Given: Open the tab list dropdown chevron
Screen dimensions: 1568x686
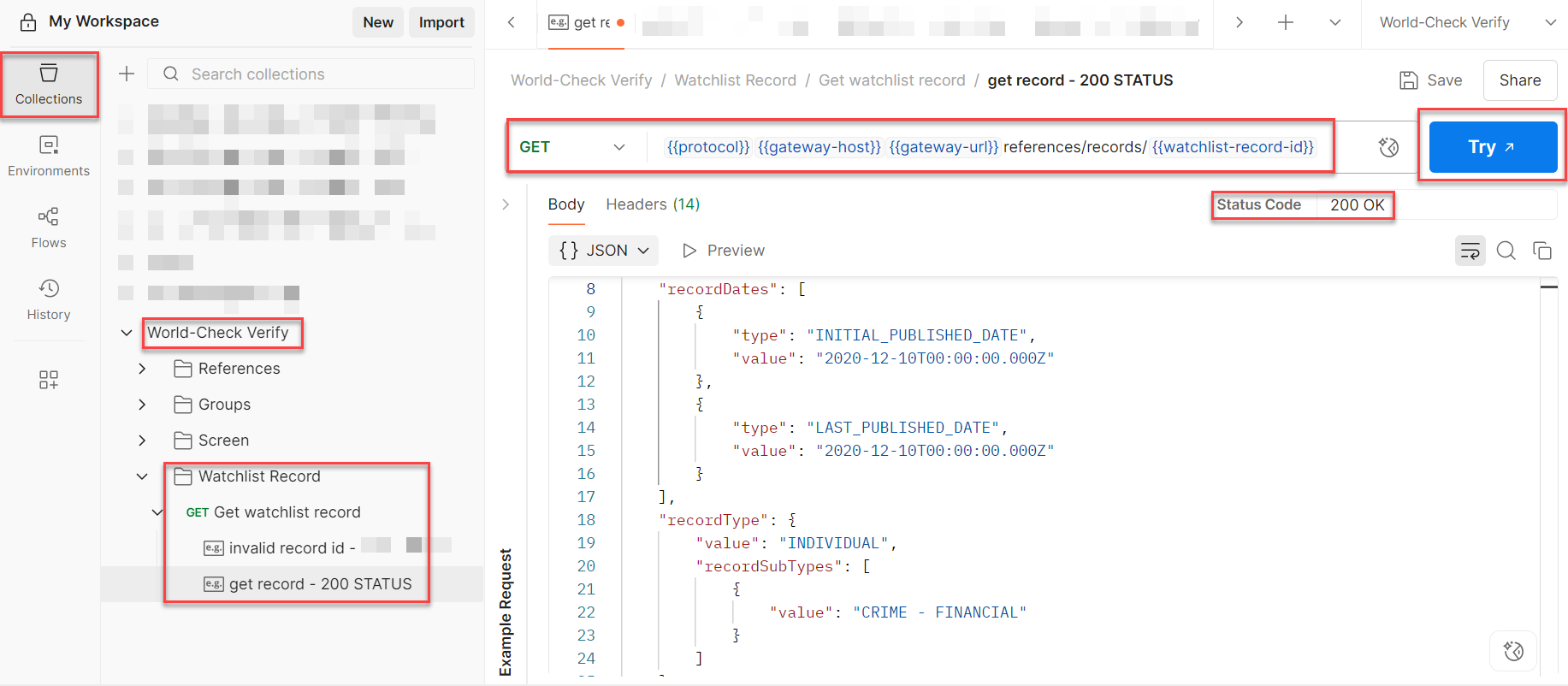Looking at the screenshot, I should [x=1334, y=22].
